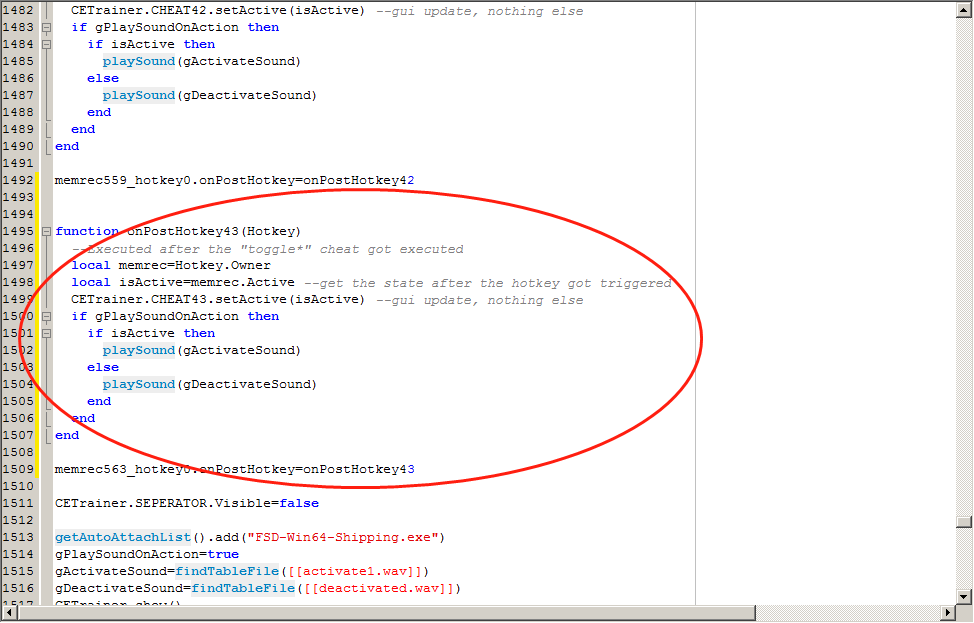
Task: Toggle fold marker at line 1501
Action: pos(46,333)
